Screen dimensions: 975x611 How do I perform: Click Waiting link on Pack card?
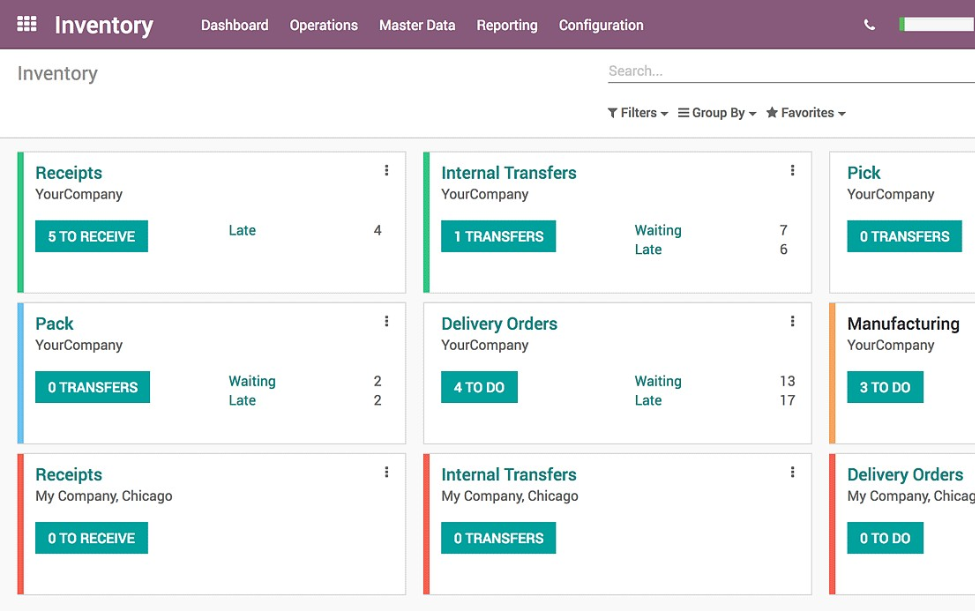(252, 382)
